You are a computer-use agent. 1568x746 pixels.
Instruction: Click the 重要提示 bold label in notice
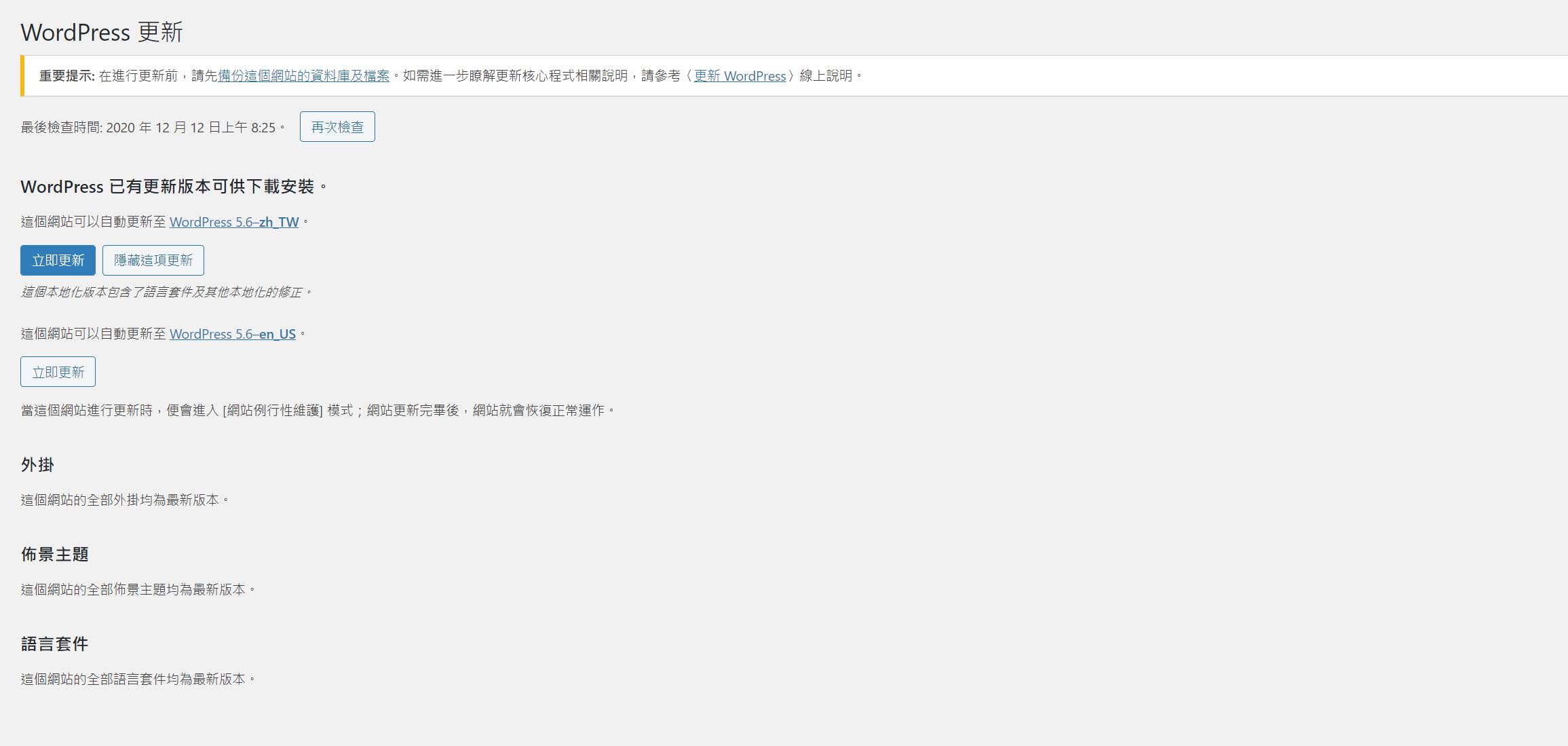(66, 76)
